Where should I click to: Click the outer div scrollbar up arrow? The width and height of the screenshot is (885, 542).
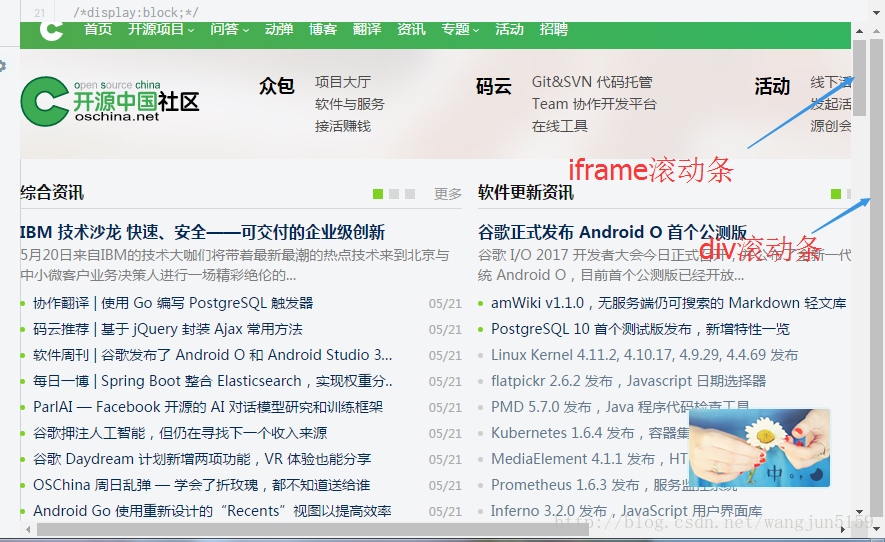click(877, 32)
